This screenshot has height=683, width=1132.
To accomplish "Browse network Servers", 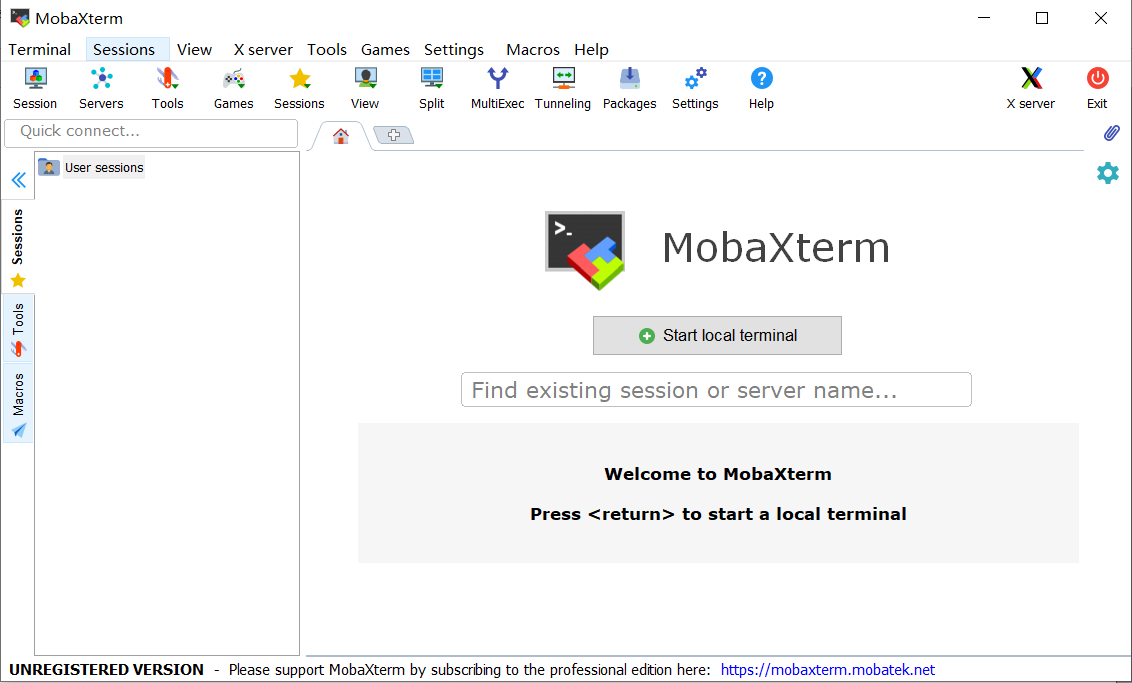I will tap(101, 88).
